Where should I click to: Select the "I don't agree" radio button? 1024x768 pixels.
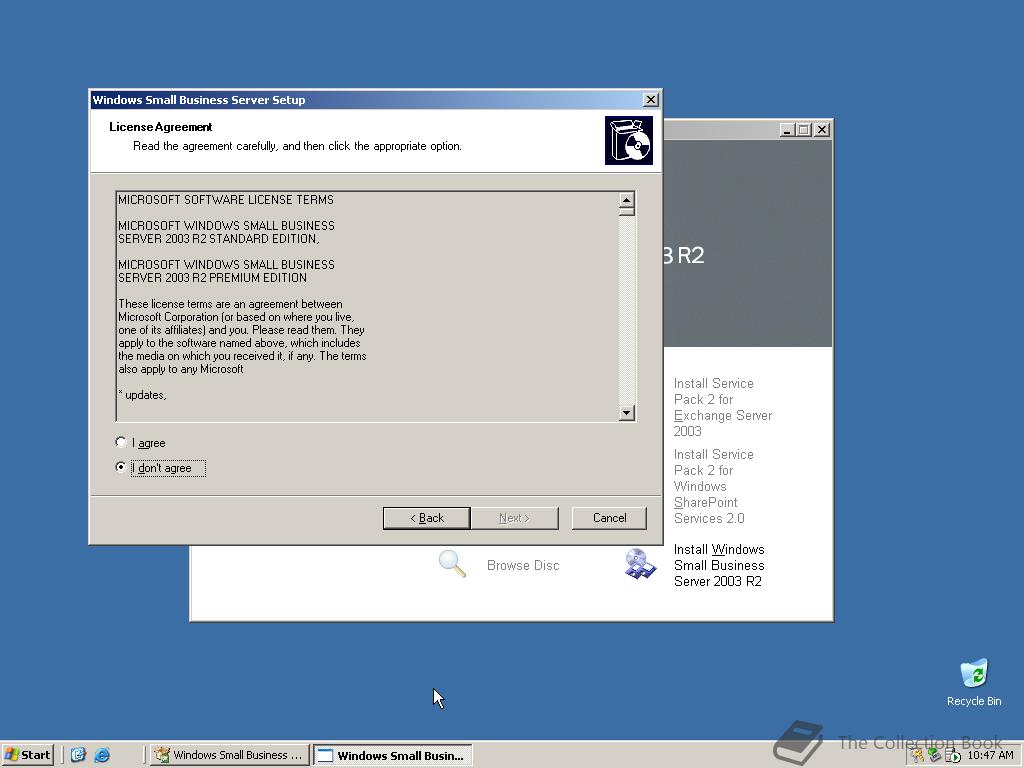(121, 467)
